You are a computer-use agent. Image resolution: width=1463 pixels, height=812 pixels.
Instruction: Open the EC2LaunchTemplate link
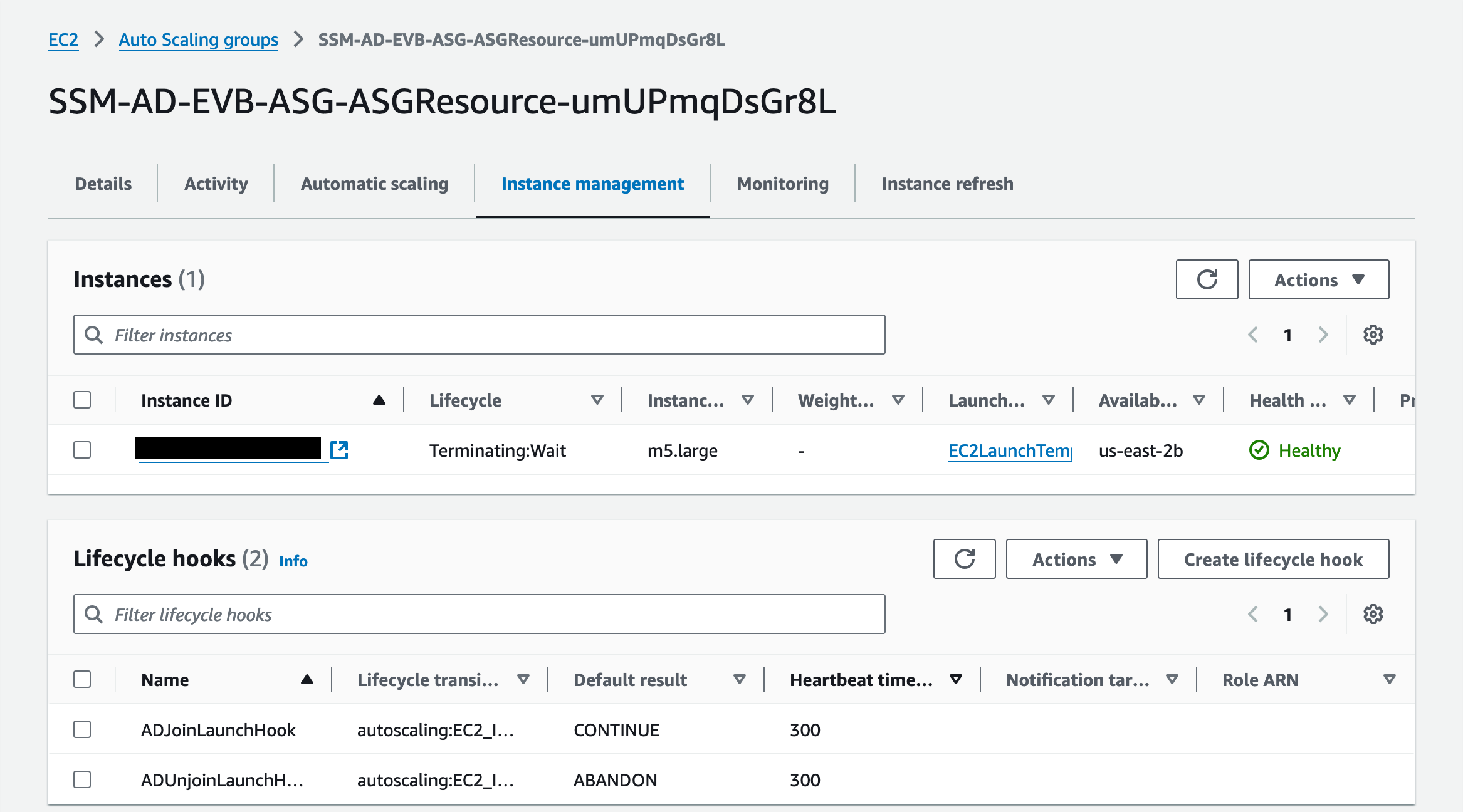[x=1010, y=450]
